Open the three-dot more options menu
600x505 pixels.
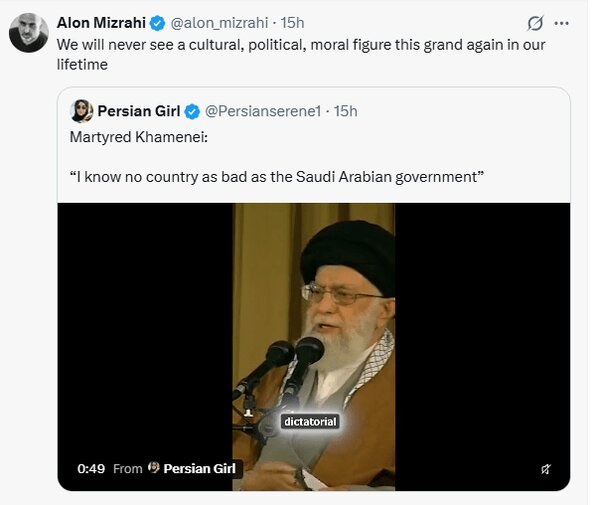561,23
